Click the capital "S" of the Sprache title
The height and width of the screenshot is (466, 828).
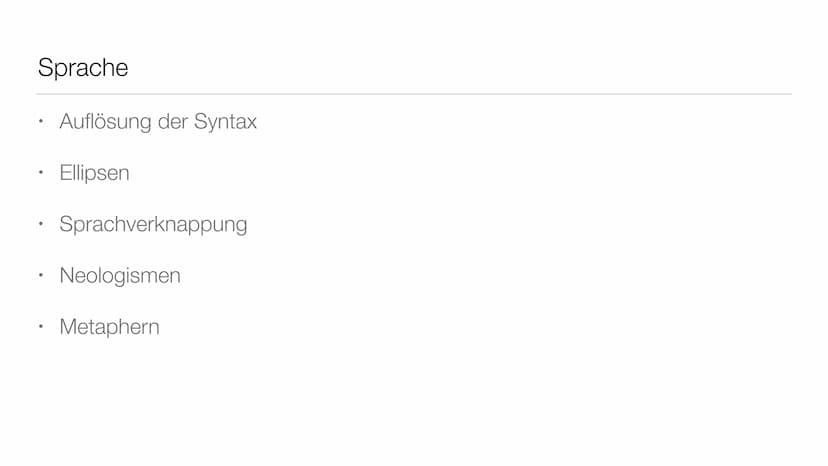click(x=45, y=68)
